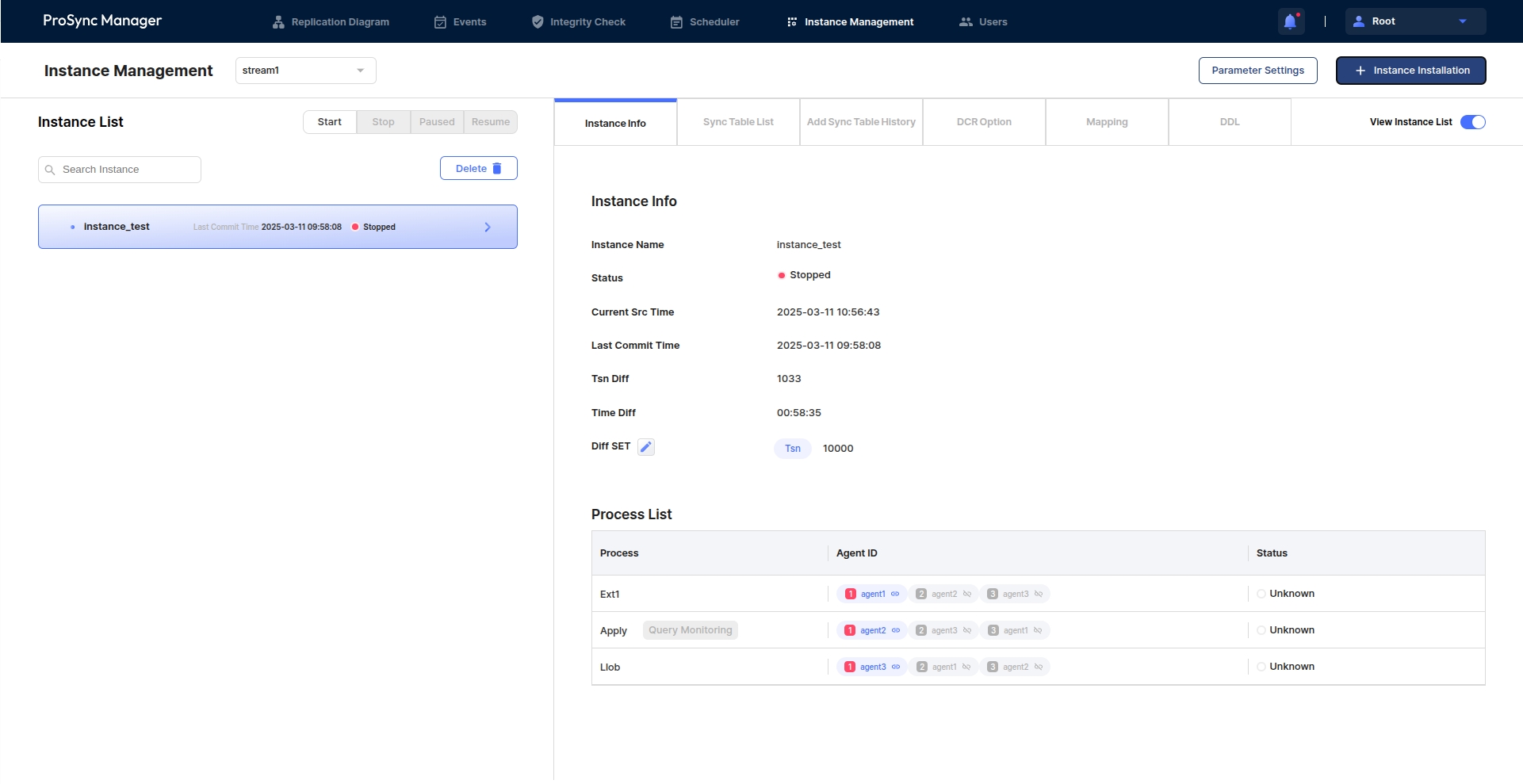
Task: Click the notification bell icon
Action: coord(1290,21)
